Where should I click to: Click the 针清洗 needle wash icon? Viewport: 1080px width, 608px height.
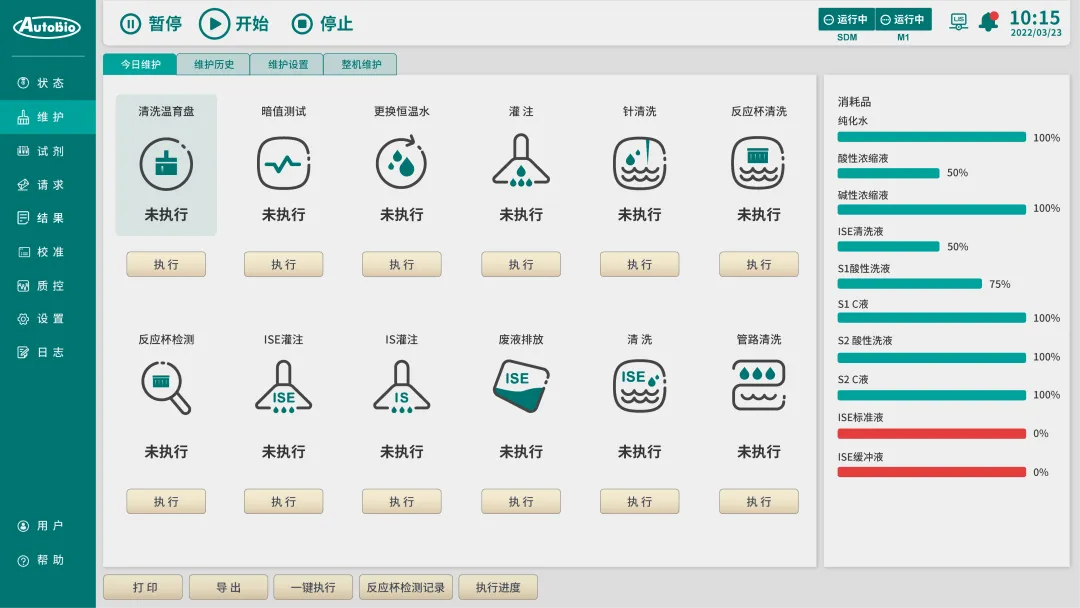point(639,163)
